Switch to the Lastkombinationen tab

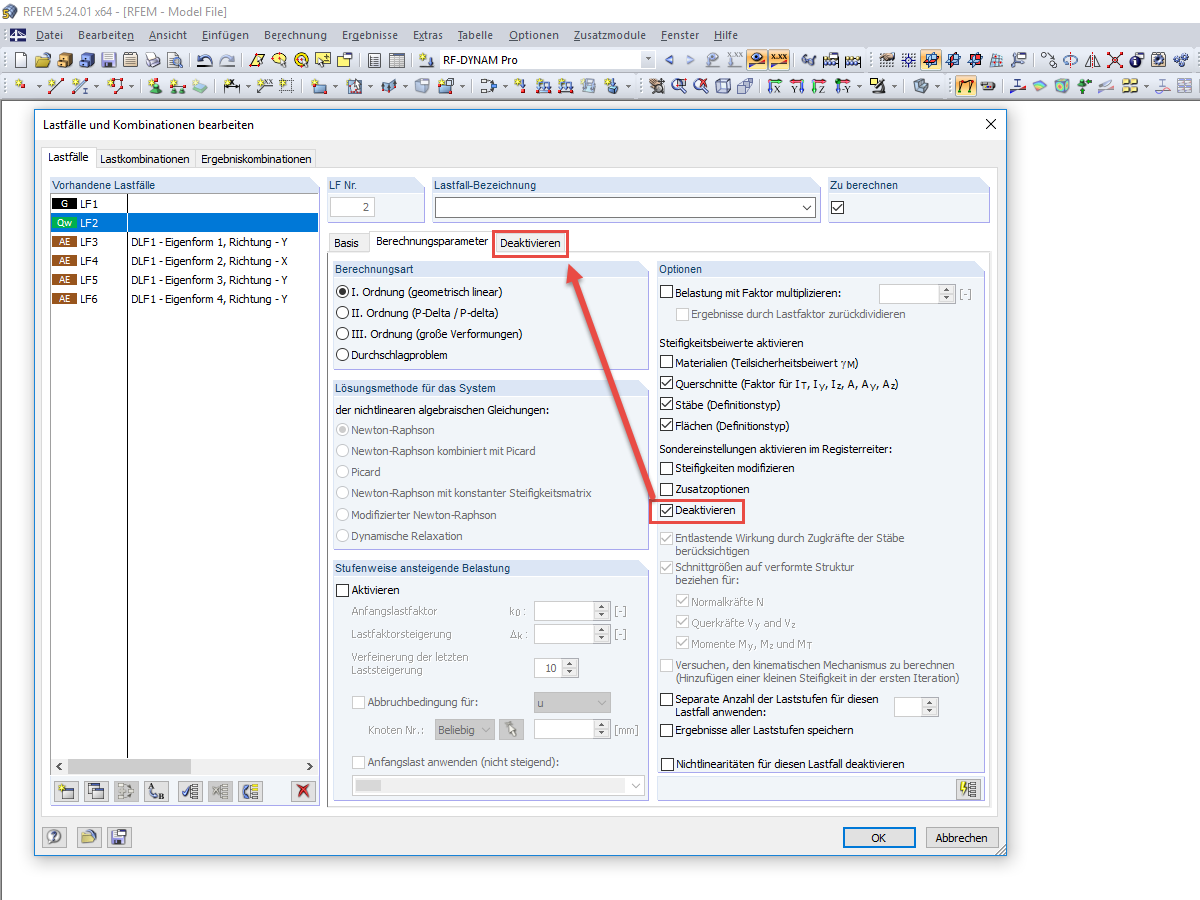click(x=145, y=158)
